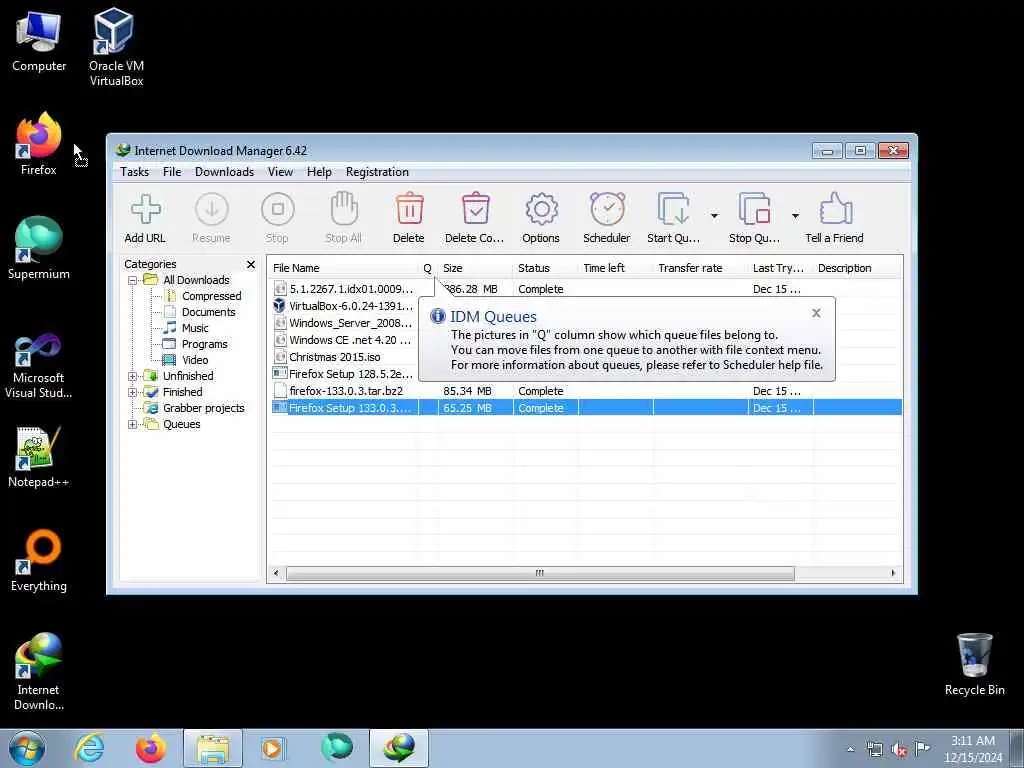
Task: Sort by the Status column header
Action: point(545,268)
